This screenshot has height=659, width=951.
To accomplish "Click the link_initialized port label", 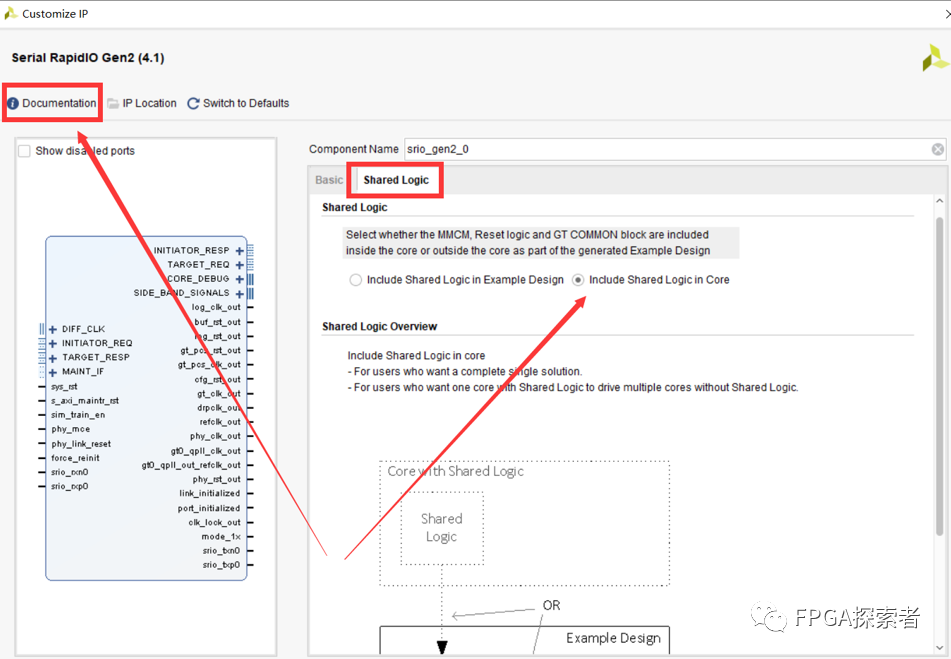I will [x=210, y=493].
